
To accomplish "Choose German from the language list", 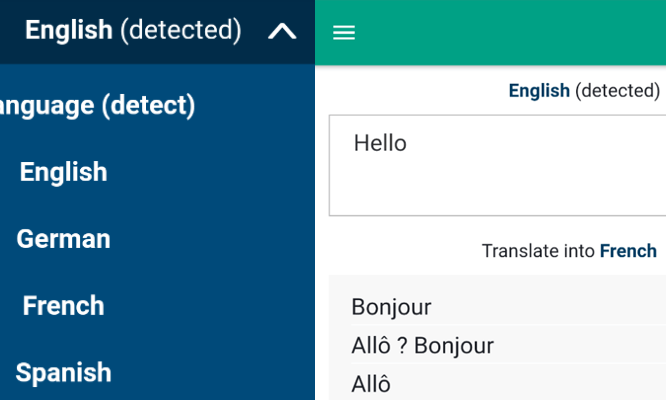I will point(63,239).
